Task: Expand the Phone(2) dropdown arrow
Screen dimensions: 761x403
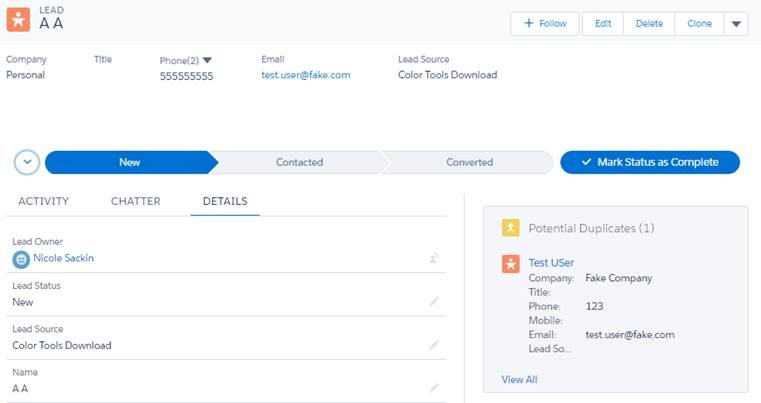Action: [x=207, y=60]
